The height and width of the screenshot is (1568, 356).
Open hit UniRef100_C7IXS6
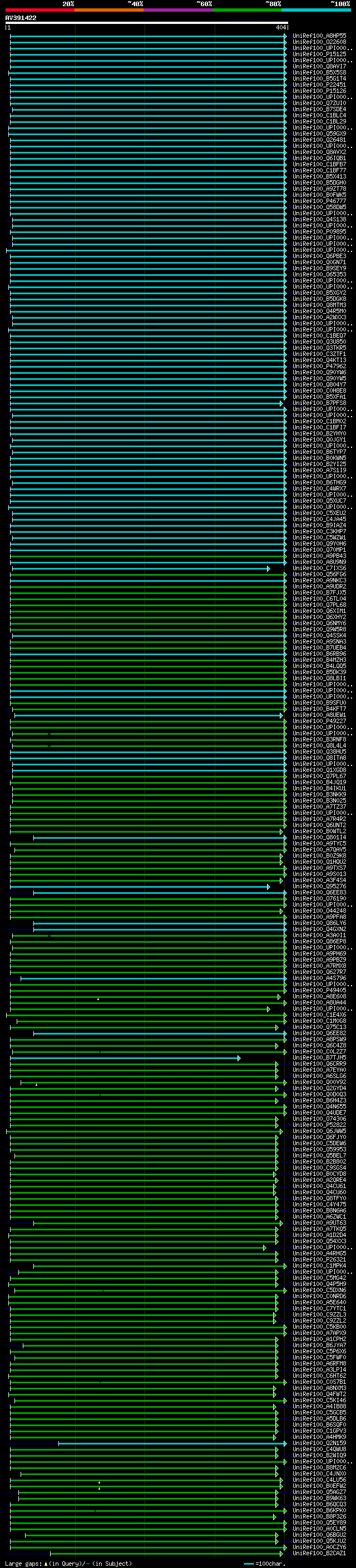coord(319,568)
